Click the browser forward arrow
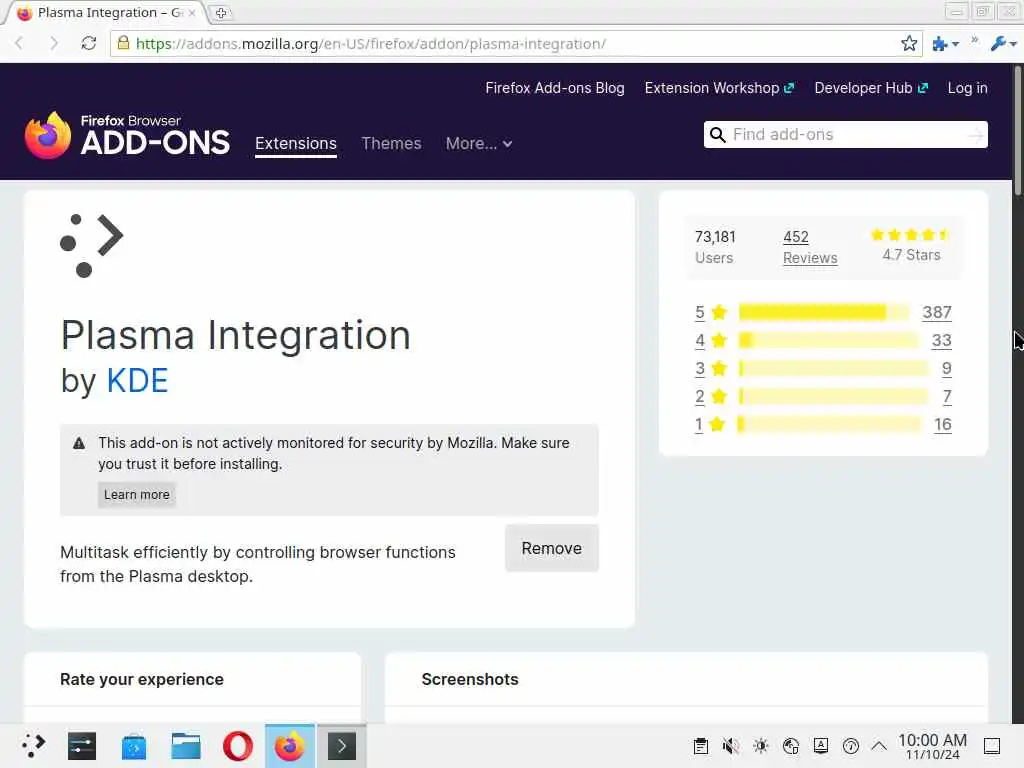This screenshot has width=1024, height=768. point(54,44)
